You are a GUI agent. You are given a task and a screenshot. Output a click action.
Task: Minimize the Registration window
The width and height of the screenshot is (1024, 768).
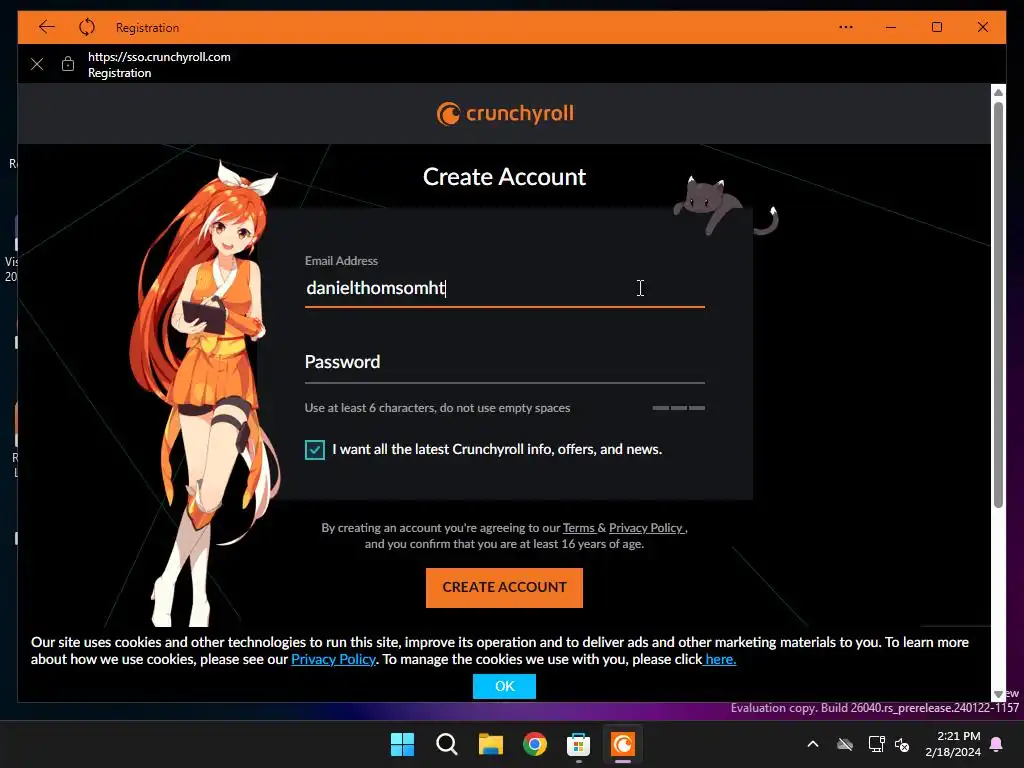[891, 27]
